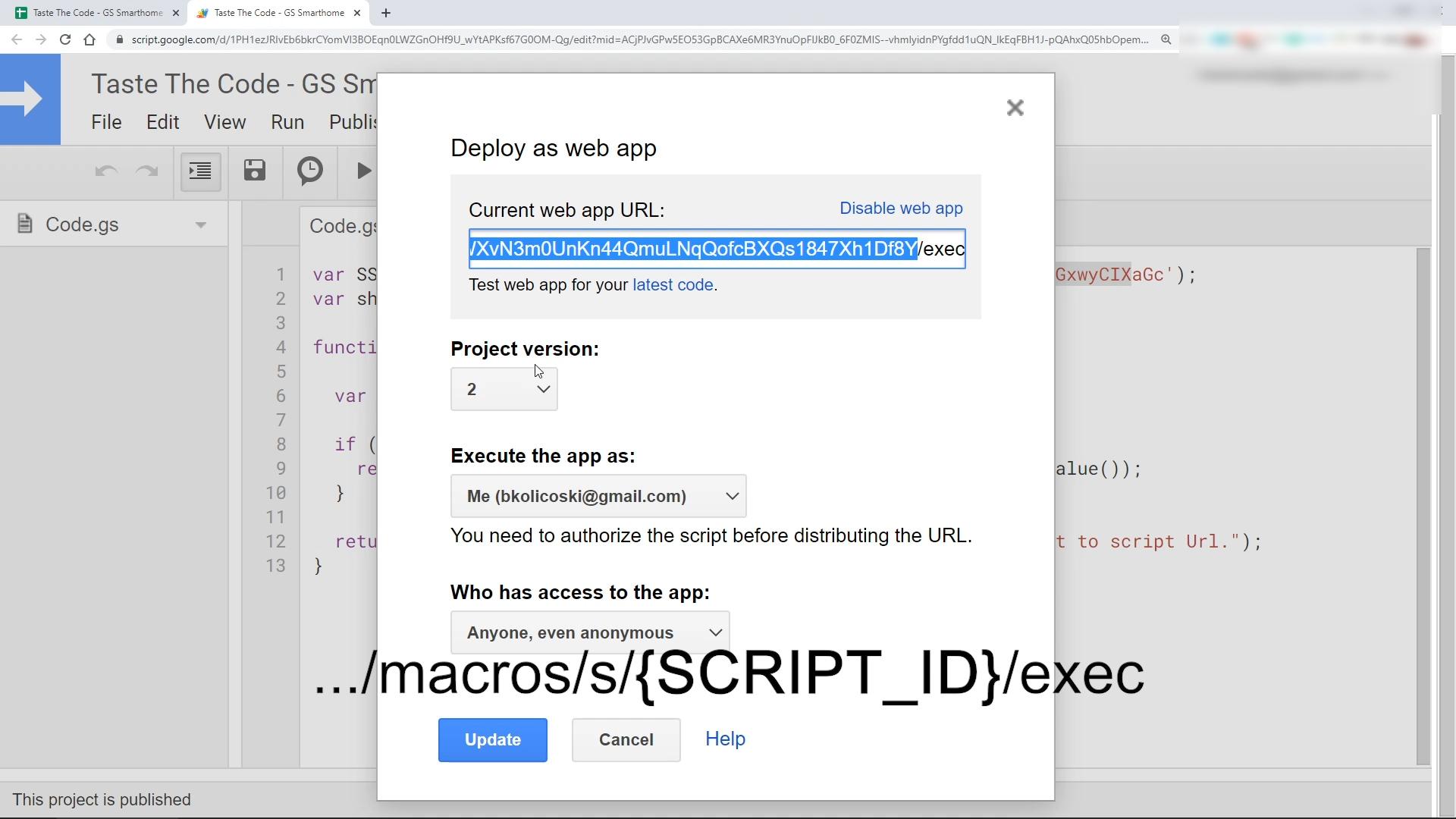The width and height of the screenshot is (1456, 819).
Task: Expand the Project version dropdown
Action: point(504,389)
